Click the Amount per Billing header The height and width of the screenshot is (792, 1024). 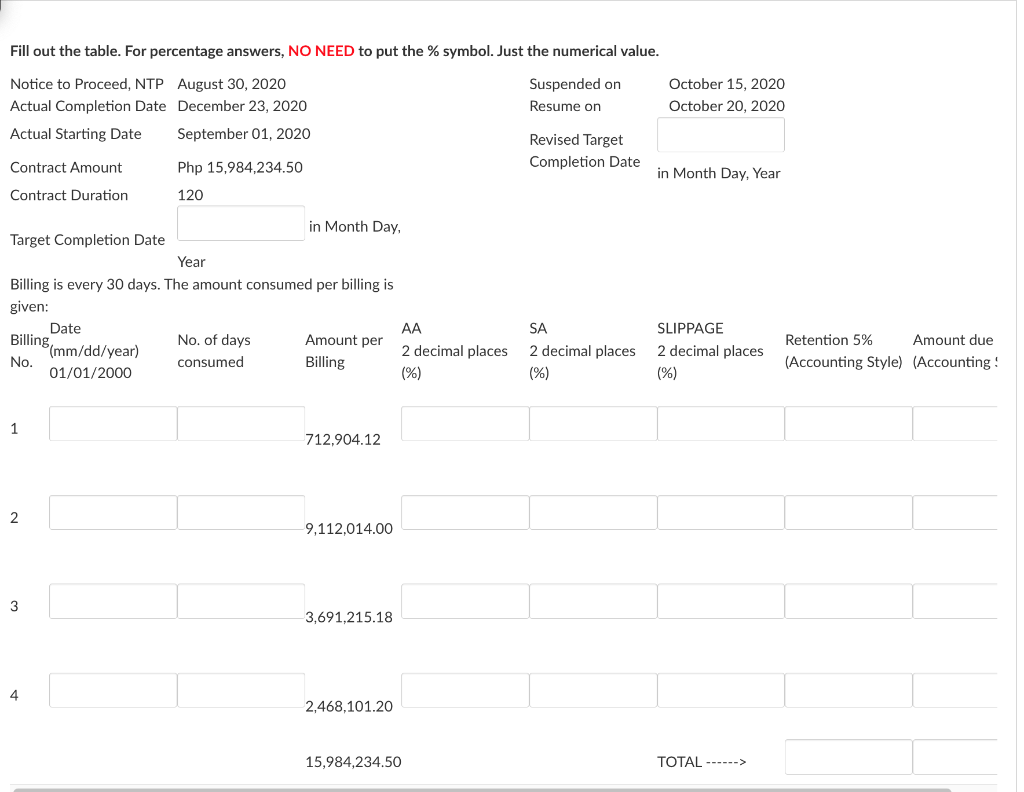344,351
